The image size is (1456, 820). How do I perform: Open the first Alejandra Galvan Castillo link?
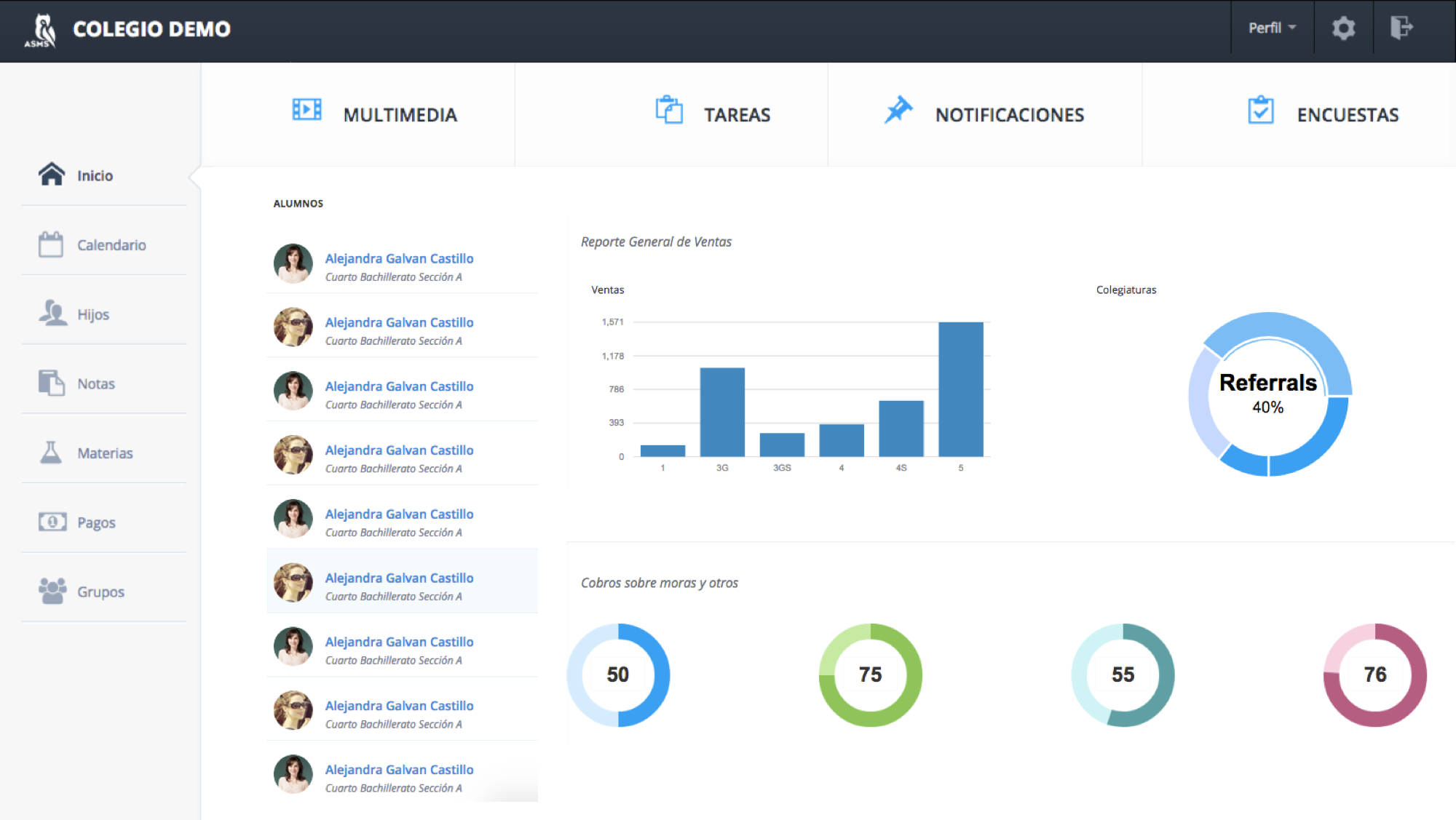(399, 258)
